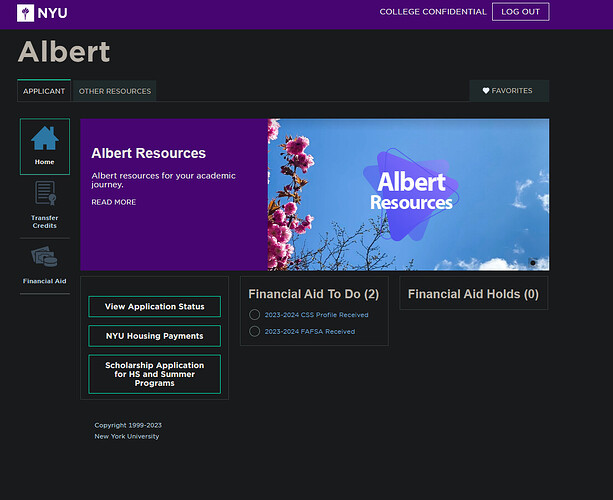Switch to the Other Resources tab
The image size is (613, 500).
tap(115, 91)
